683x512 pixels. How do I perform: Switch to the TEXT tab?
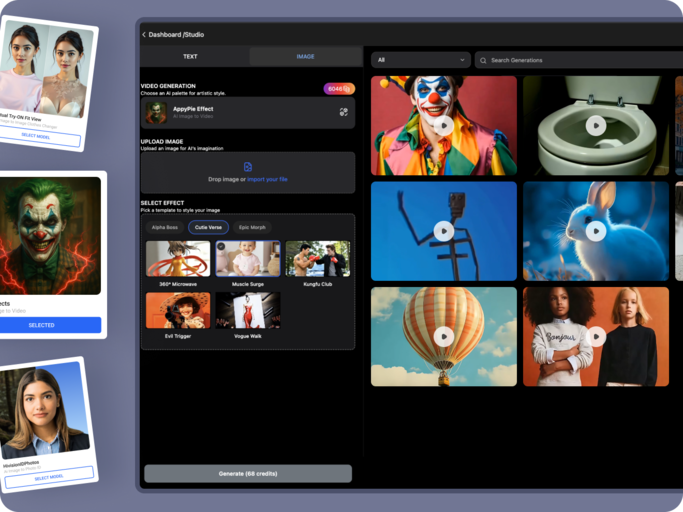click(190, 57)
